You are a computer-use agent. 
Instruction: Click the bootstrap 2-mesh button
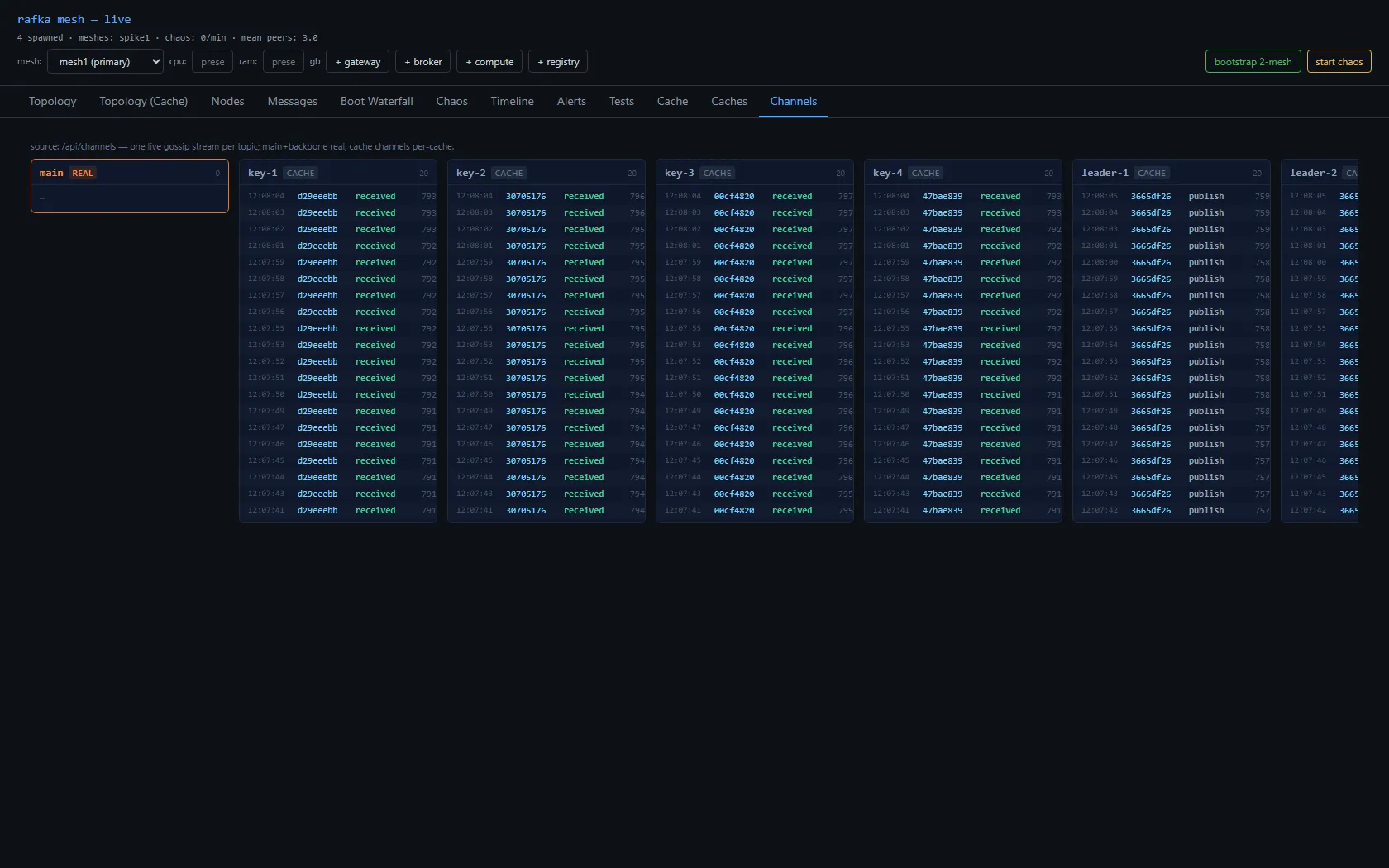pyautogui.click(x=1253, y=62)
